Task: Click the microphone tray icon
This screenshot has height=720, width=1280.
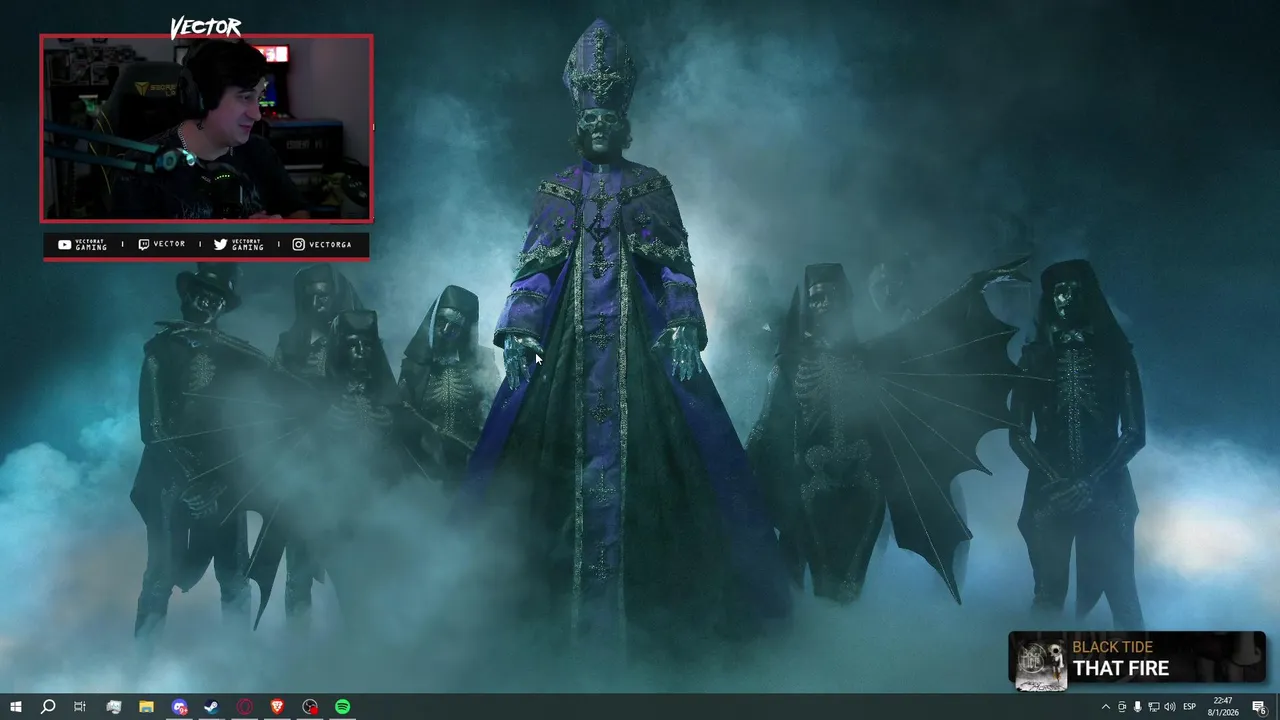Action: (x=1137, y=707)
